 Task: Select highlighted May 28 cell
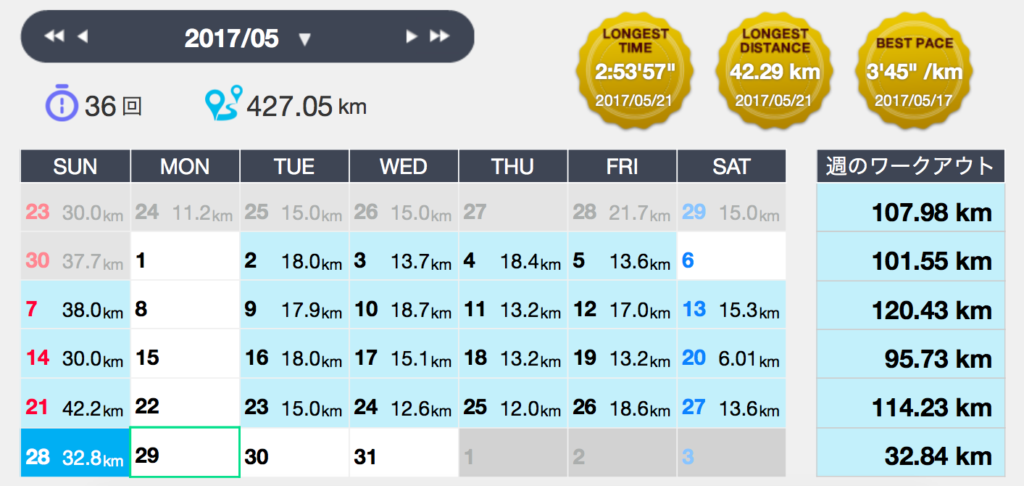75,456
